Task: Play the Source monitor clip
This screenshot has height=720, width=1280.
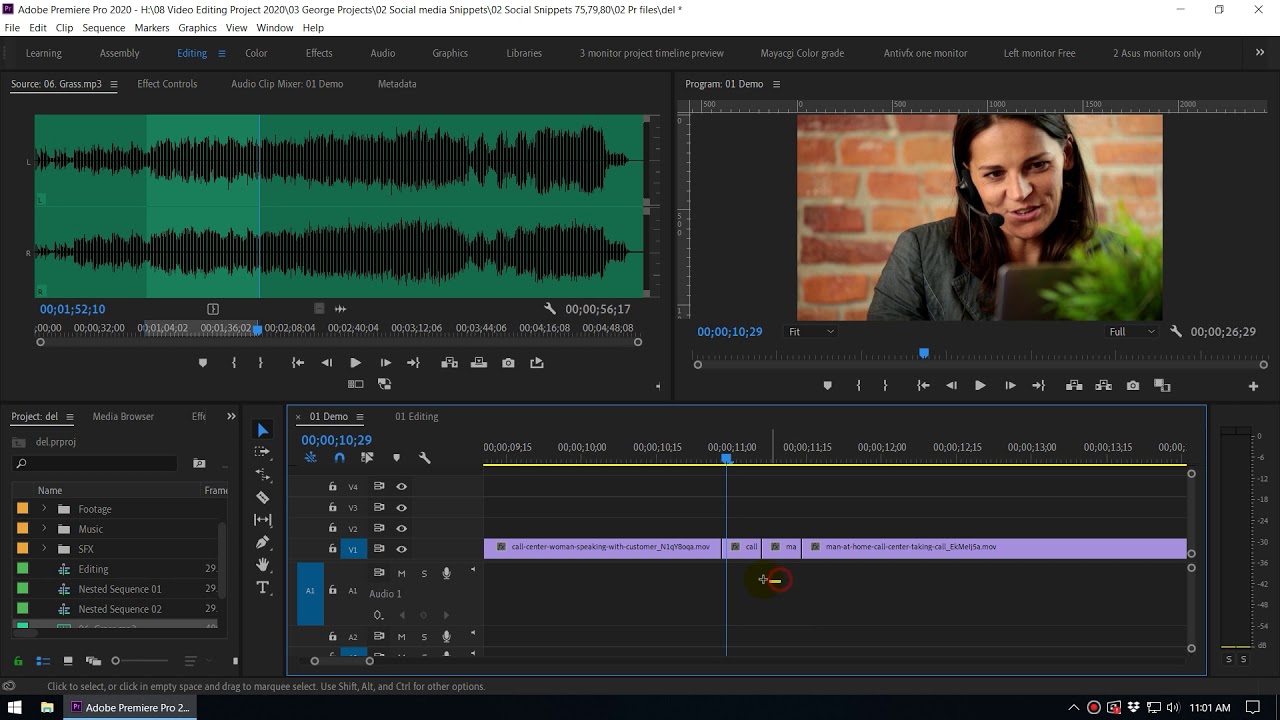Action: coord(355,363)
